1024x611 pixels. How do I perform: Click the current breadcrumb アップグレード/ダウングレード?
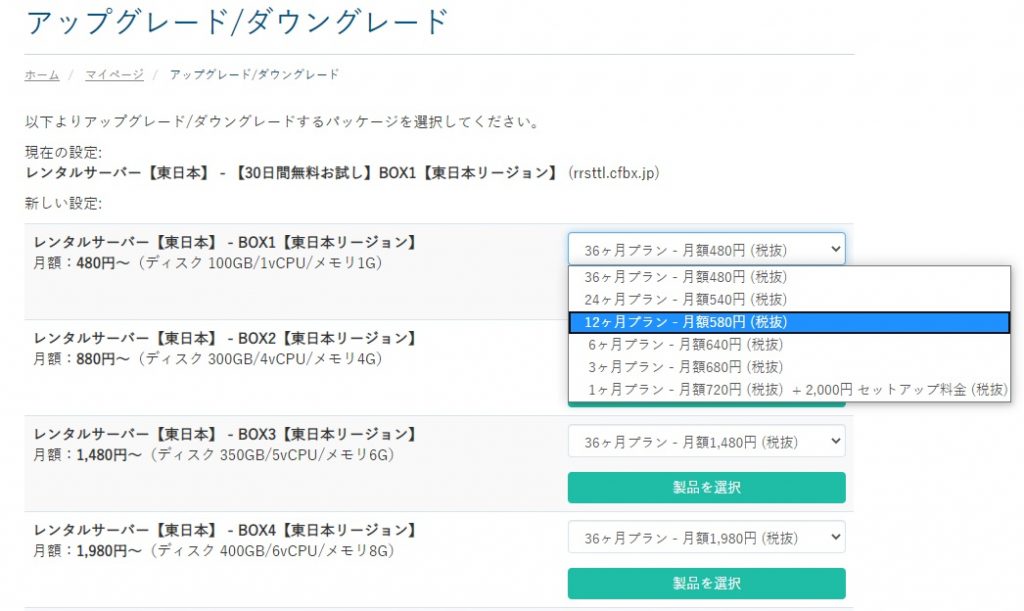[254, 75]
